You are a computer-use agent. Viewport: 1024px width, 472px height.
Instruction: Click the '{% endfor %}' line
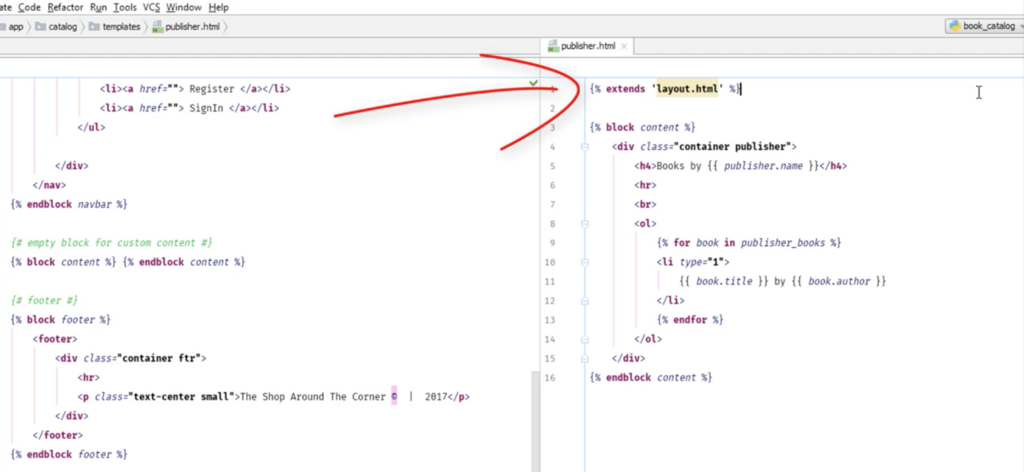(x=690, y=320)
